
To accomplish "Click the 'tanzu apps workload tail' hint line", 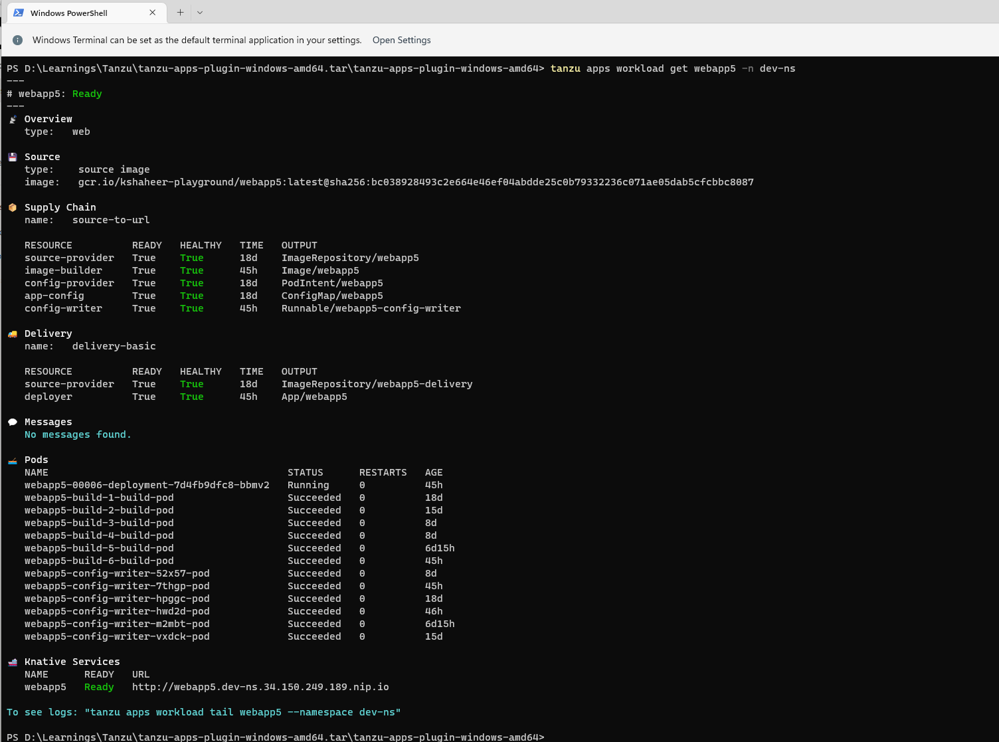I will pyautogui.click(x=204, y=712).
